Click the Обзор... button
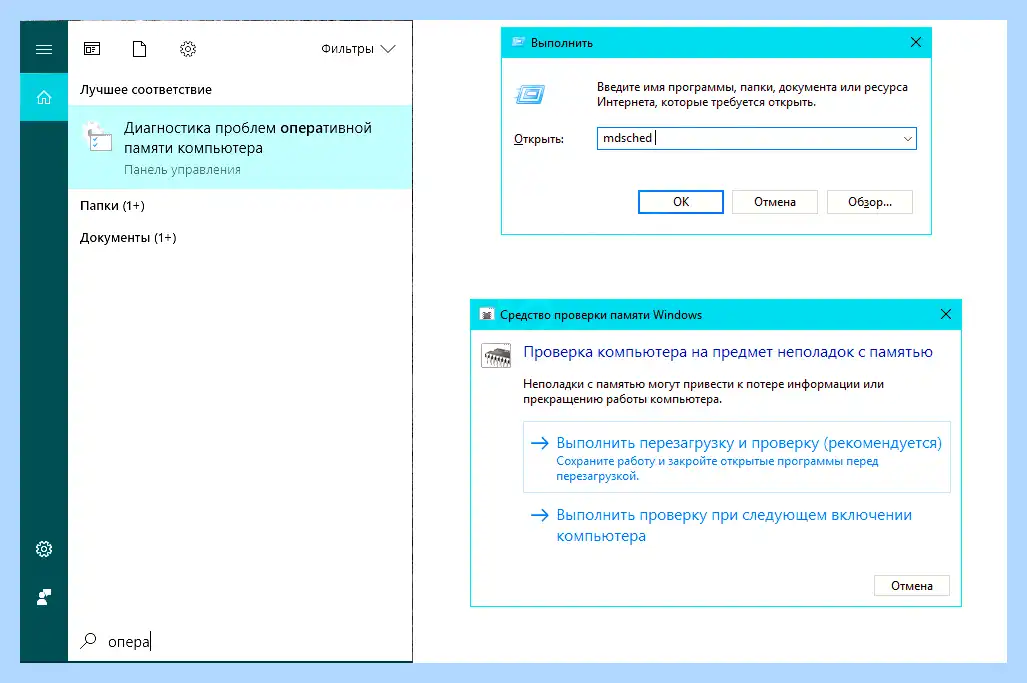 870,202
